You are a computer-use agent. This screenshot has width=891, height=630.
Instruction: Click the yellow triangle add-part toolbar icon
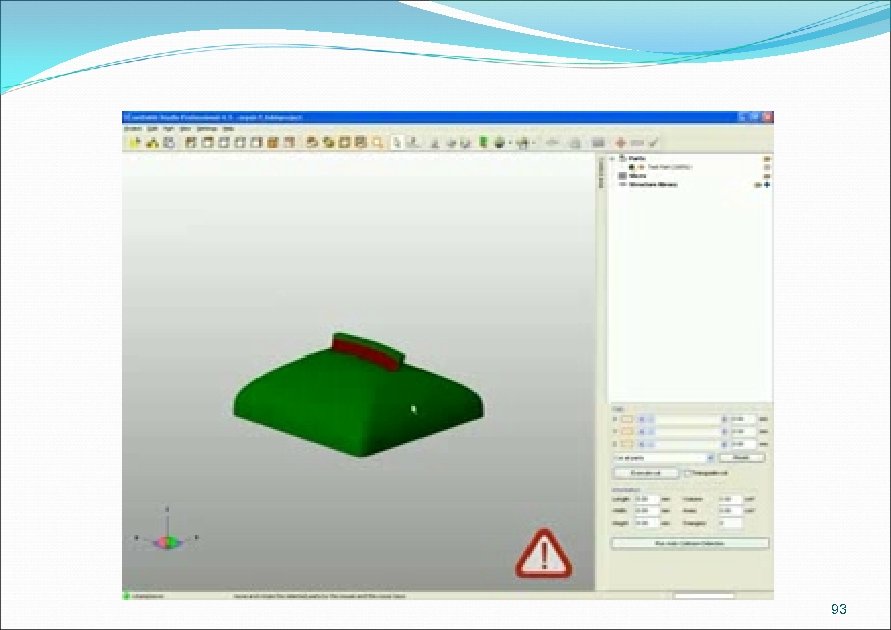click(x=152, y=143)
